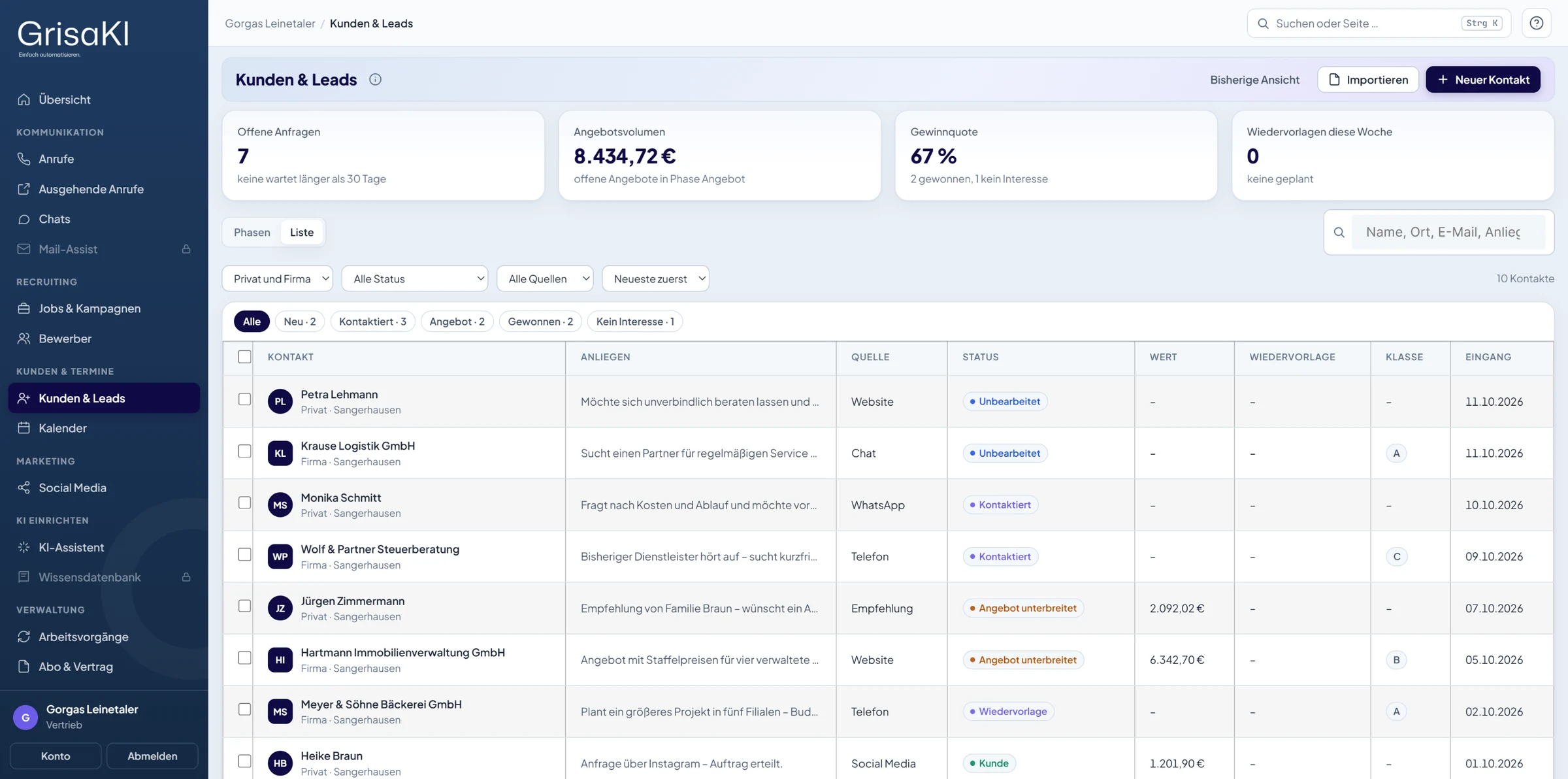
Task: Open Neueste zuerst sort dropdown
Action: point(655,278)
